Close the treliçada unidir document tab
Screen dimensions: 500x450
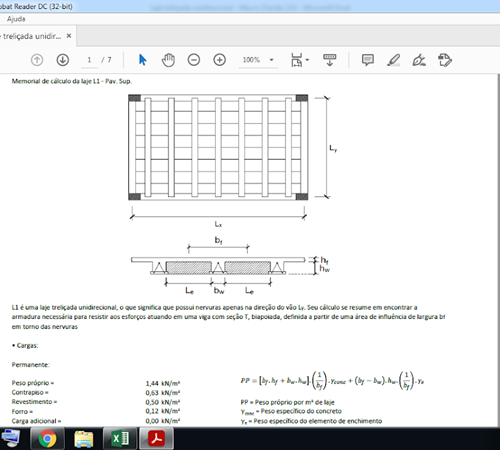tap(69, 36)
